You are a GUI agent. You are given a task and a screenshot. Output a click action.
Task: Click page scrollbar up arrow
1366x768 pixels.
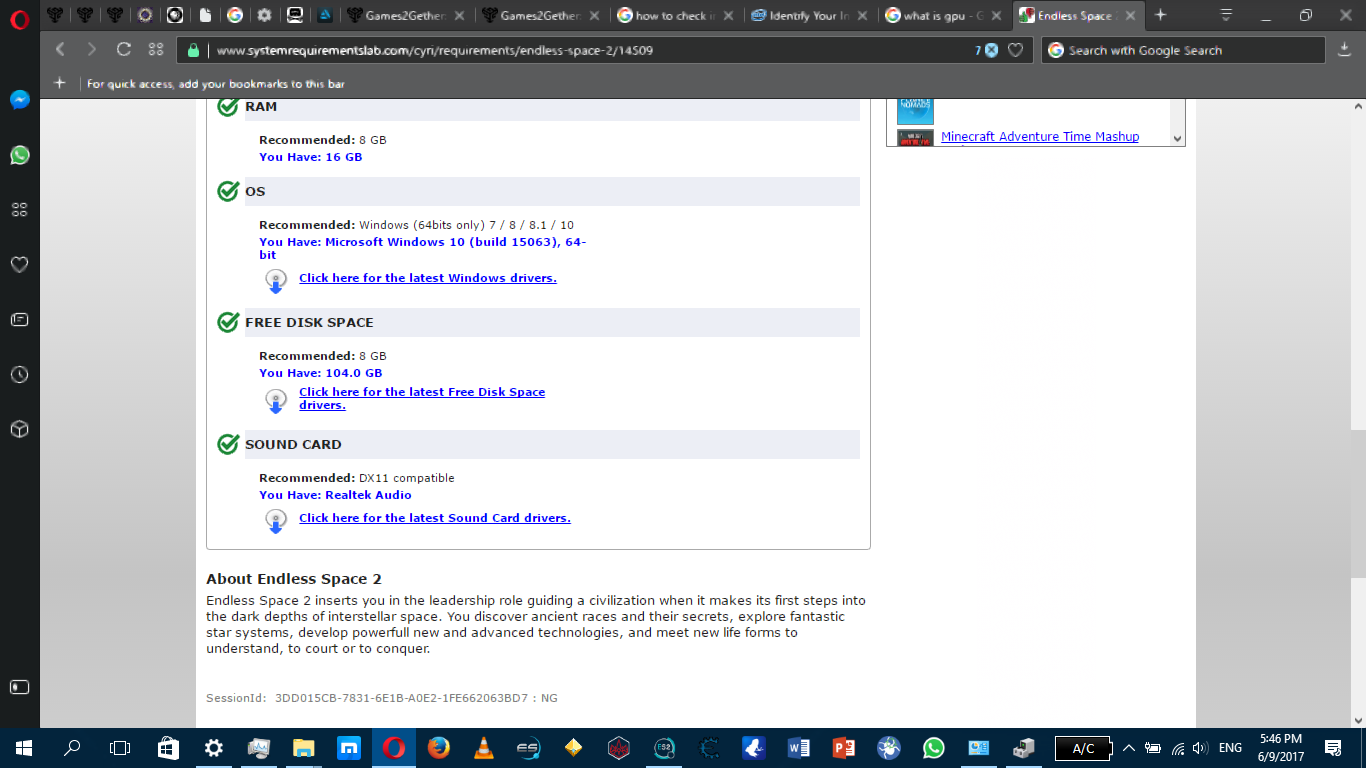tap(1358, 106)
